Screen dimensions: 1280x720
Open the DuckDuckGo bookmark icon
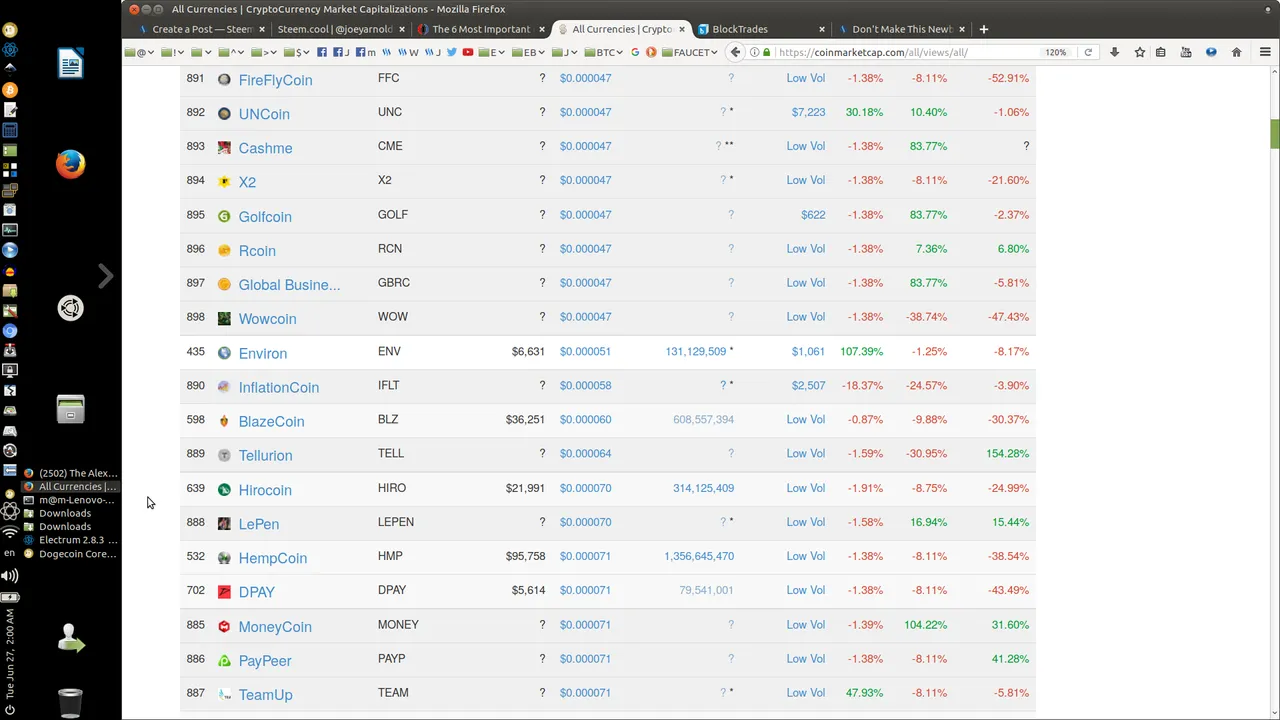[651, 52]
